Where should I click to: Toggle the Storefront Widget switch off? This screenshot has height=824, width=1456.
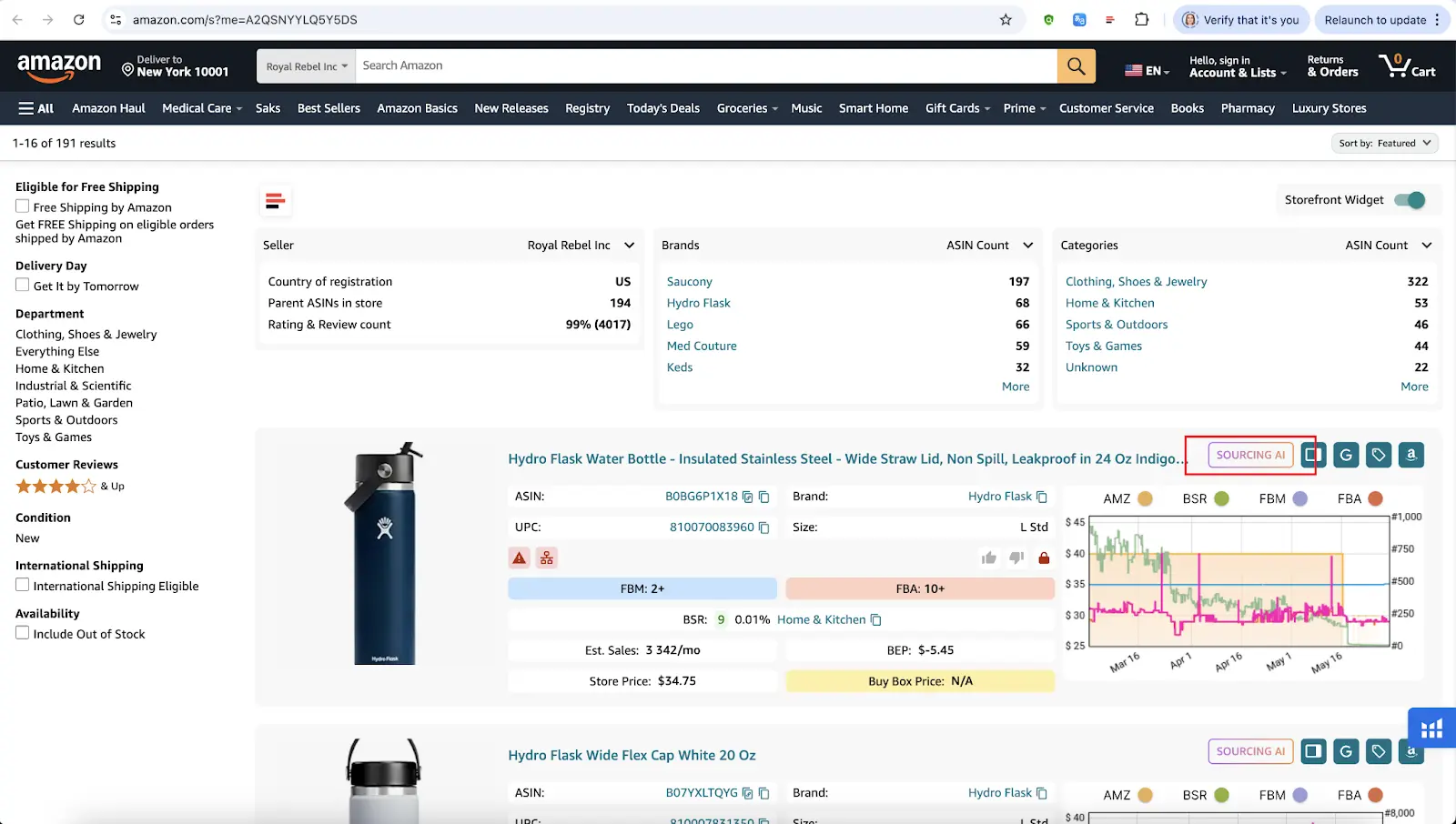[x=1411, y=200]
